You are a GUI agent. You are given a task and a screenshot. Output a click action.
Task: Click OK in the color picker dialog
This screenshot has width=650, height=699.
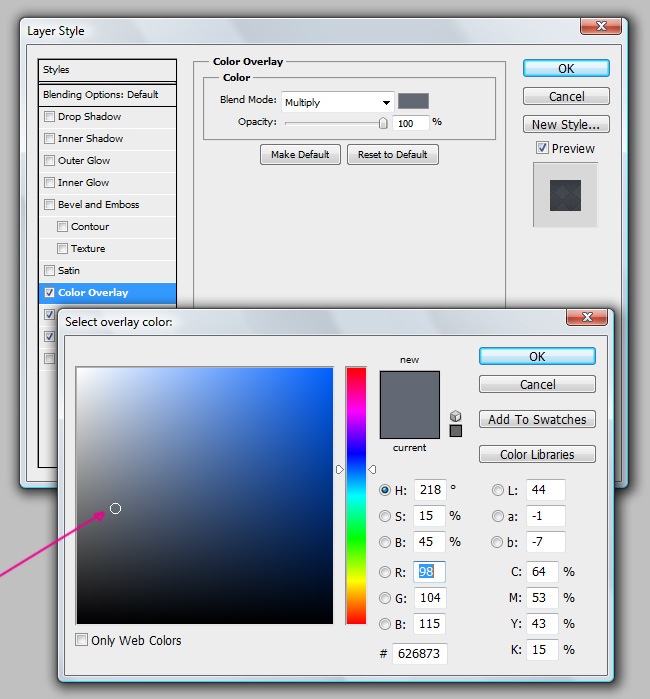(537, 356)
